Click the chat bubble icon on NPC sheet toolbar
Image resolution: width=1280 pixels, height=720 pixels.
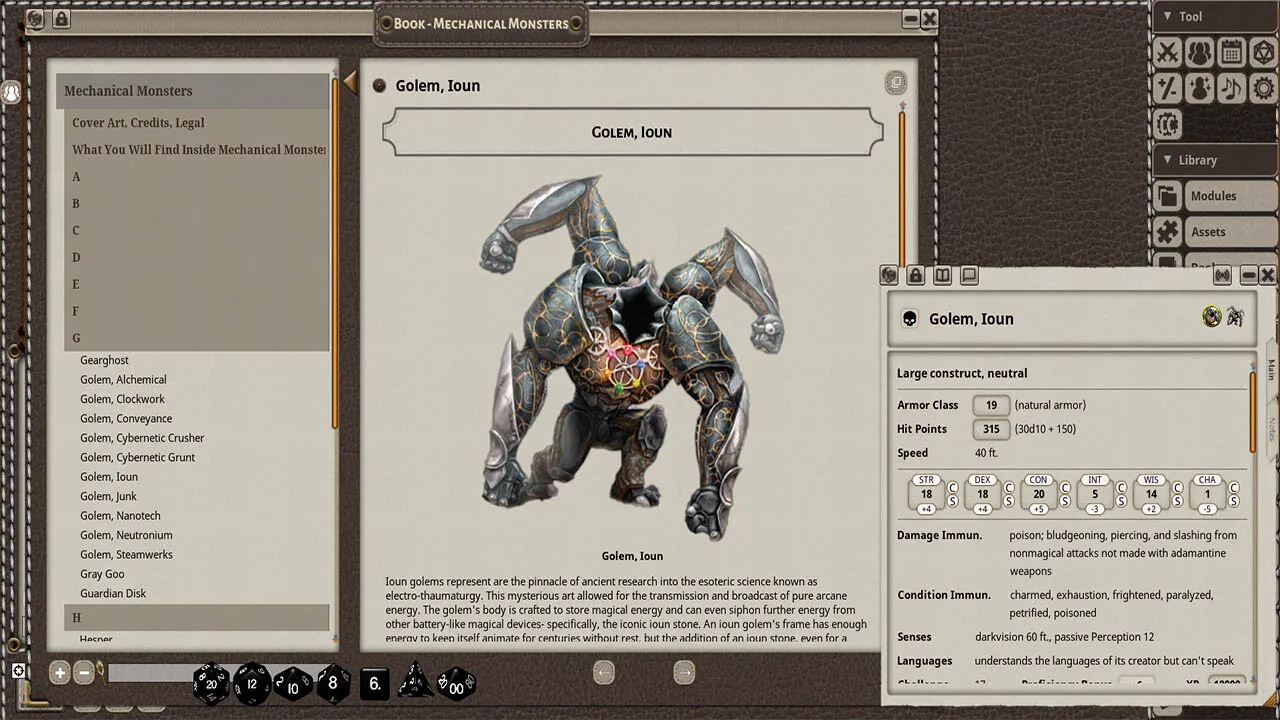(968, 275)
